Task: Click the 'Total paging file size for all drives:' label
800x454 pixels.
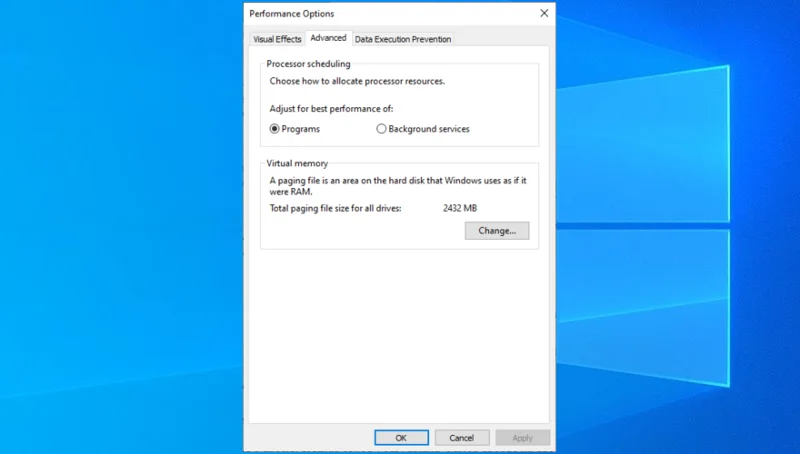Action: tap(335, 208)
